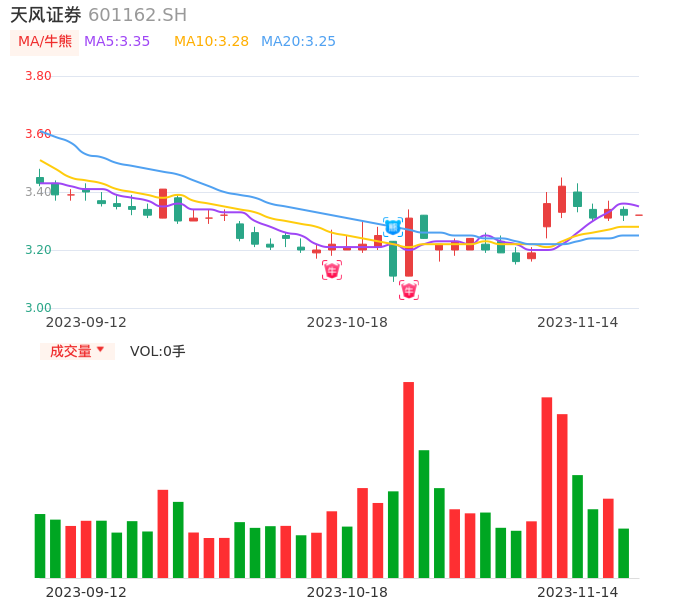Click the 3.80 price axis label
Screen dimensions: 686x606
[x=38, y=76]
